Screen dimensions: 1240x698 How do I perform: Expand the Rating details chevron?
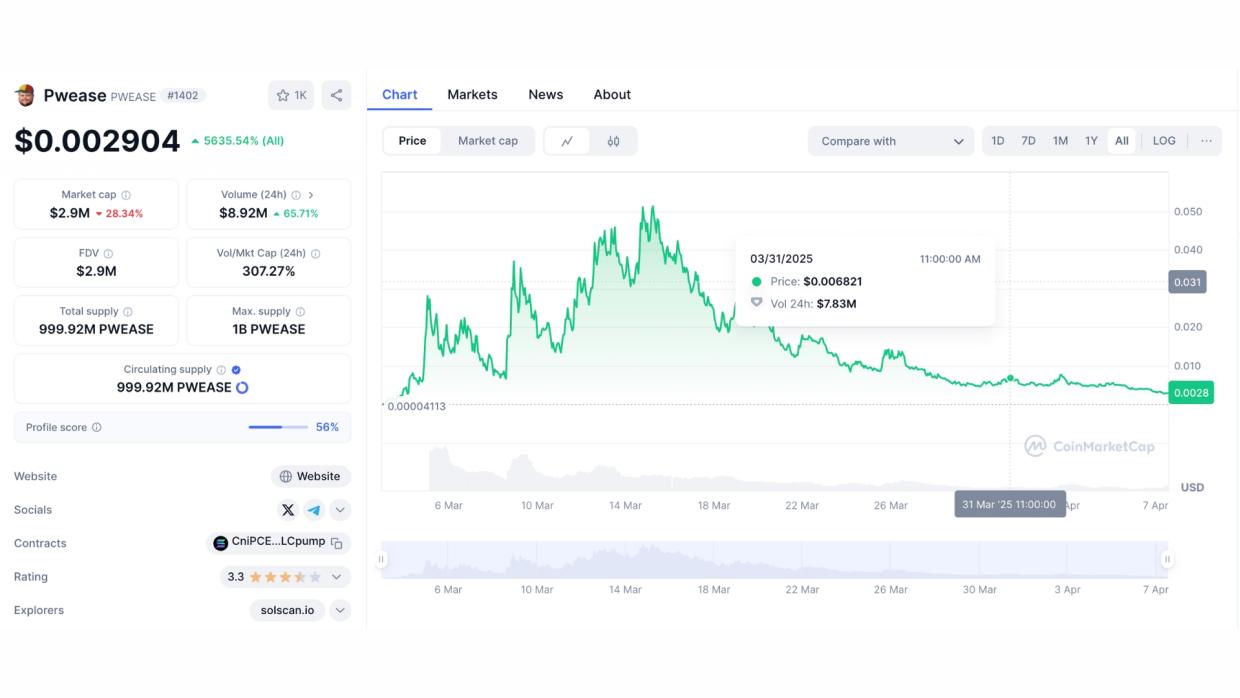[x=337, y=577]
